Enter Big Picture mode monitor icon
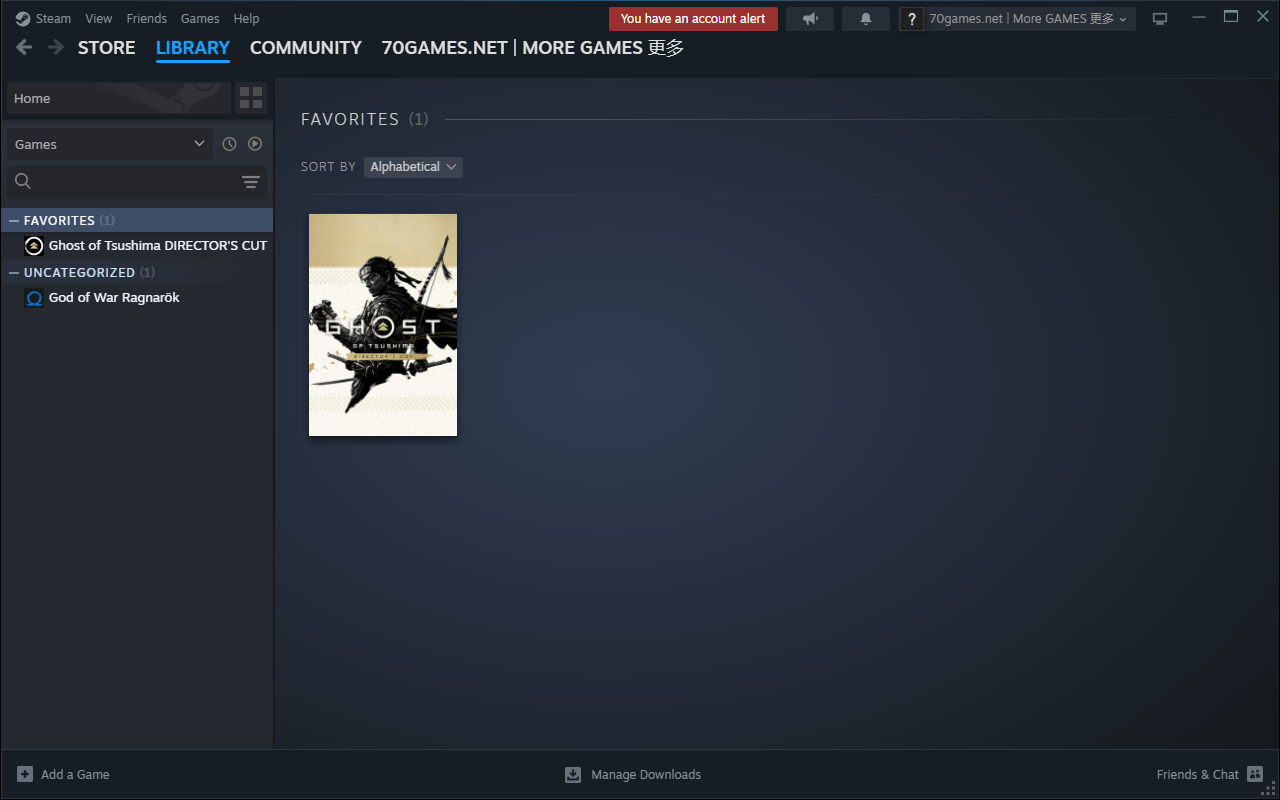The image size is (1280, 800). [1160, 19]
